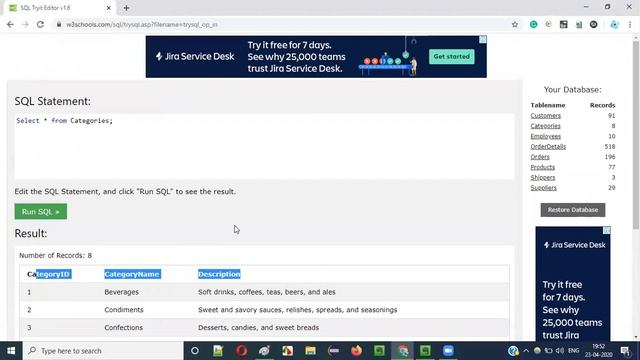This screenshot has width=640, height=360.
Task: Open the OrderDetails table link
Action: pyautogui.click(x=548, y=146)
